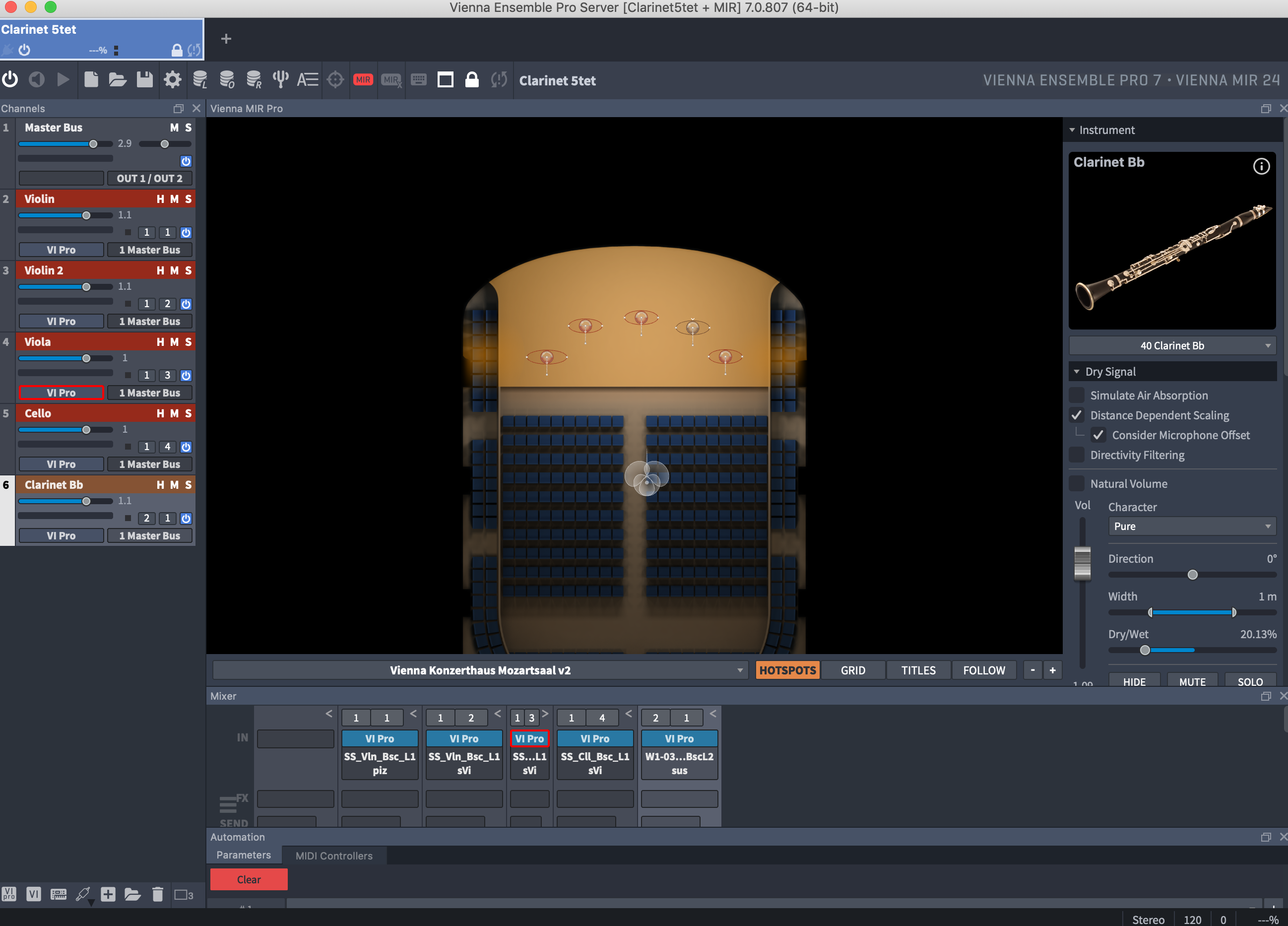Open the Vienna Konzerthaus Mozartsaal venue dropdown
The width and height of the screenshot is (1288, 926).
tap(480, 670)
